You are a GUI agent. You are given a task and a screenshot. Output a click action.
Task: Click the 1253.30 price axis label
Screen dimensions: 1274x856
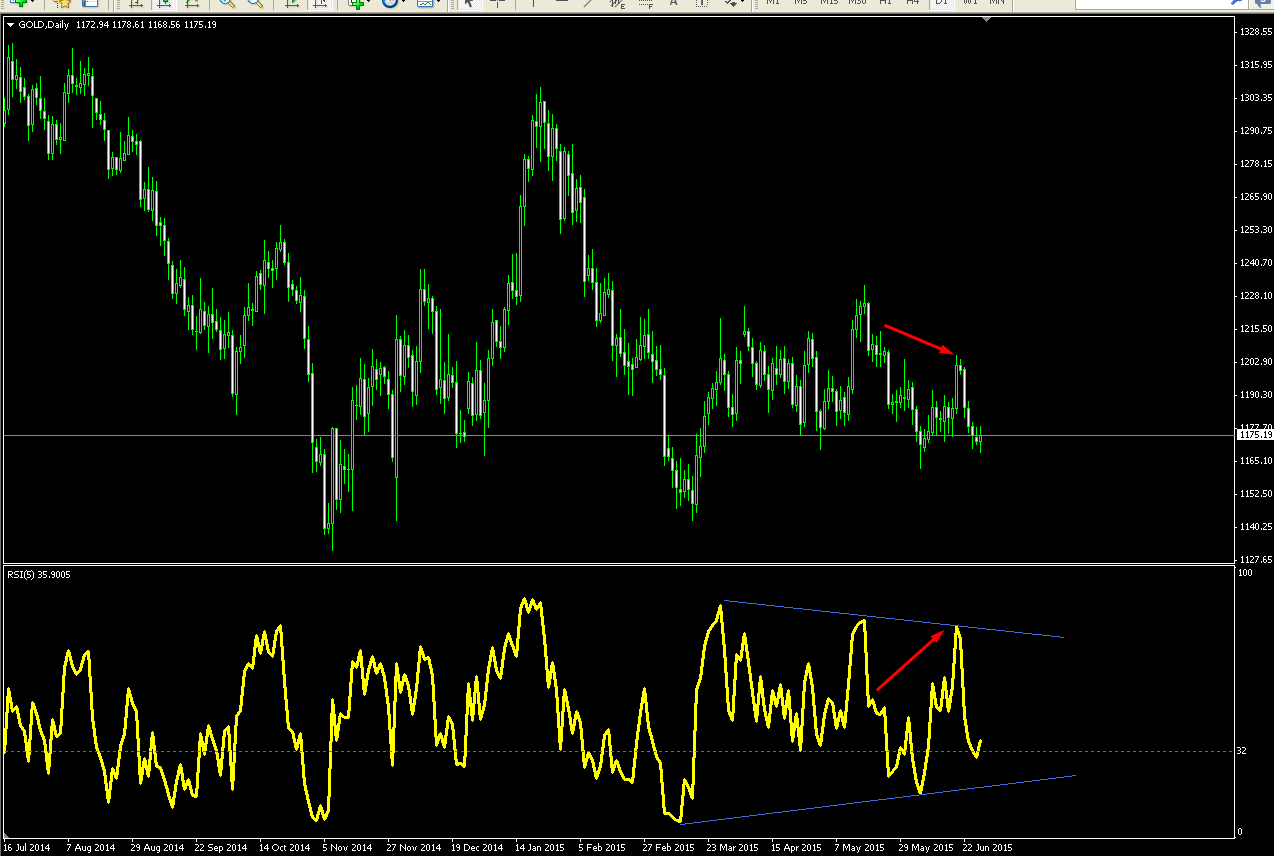click(1255, 230)
